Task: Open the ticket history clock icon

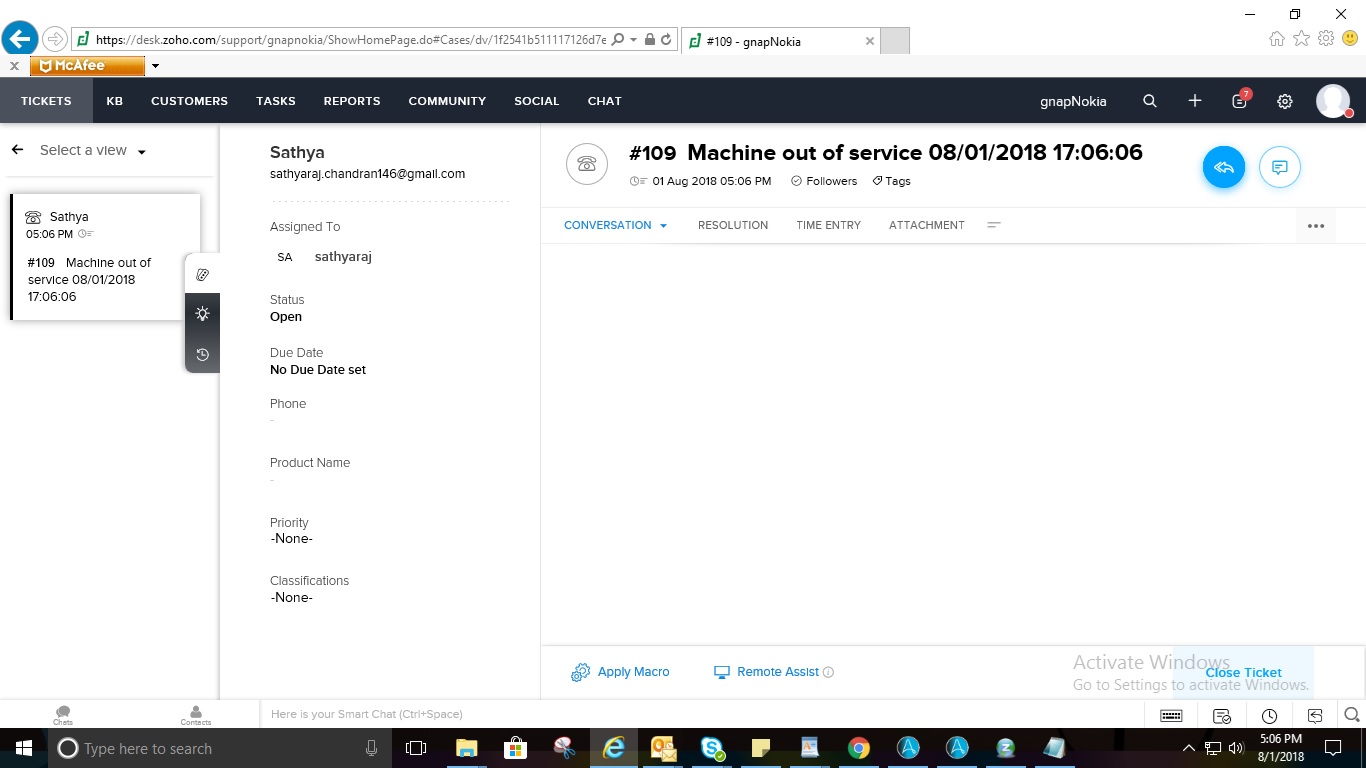Action: tap(202, 354)
